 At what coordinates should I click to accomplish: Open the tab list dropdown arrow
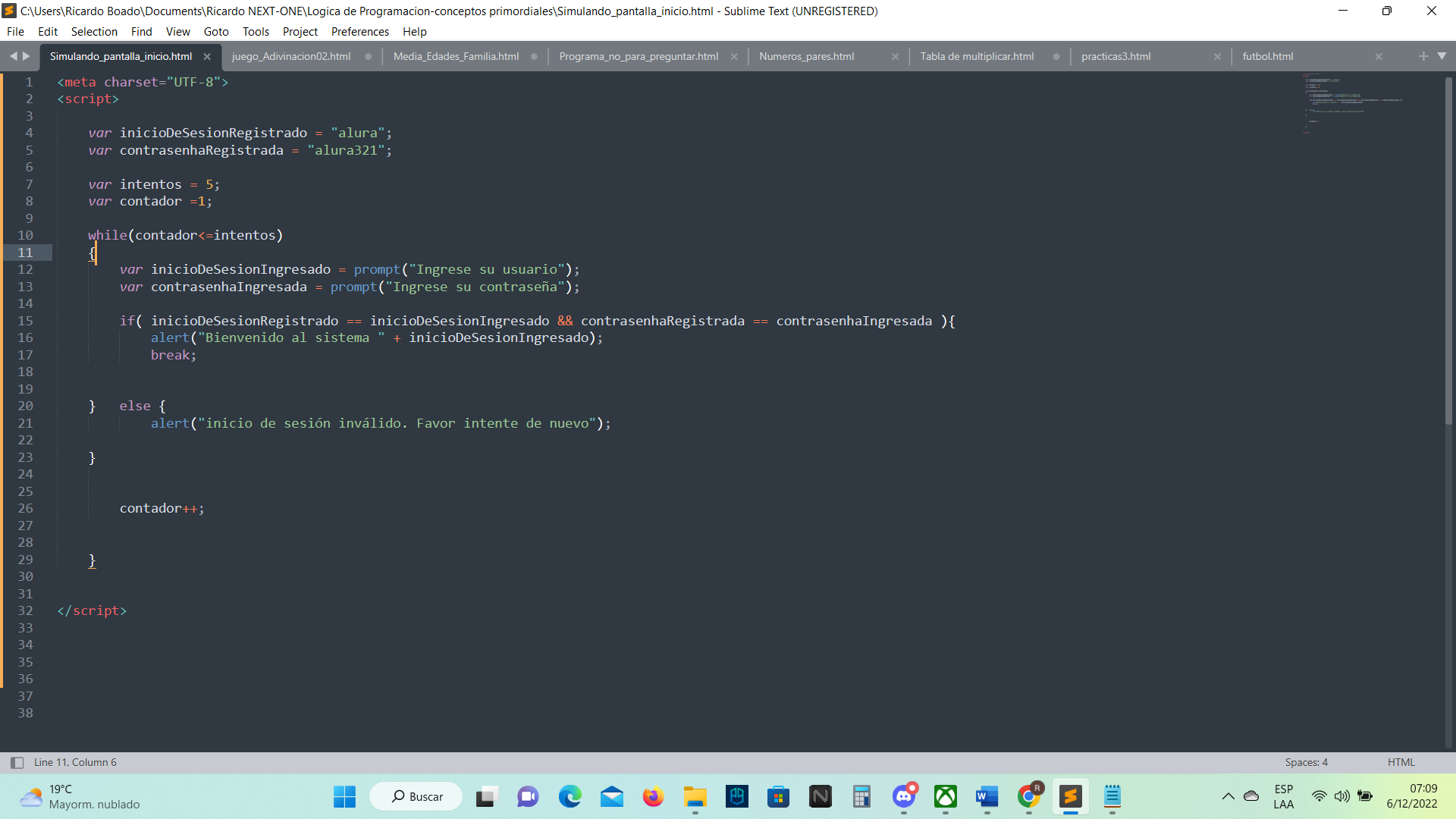(x=1442, y=56)
